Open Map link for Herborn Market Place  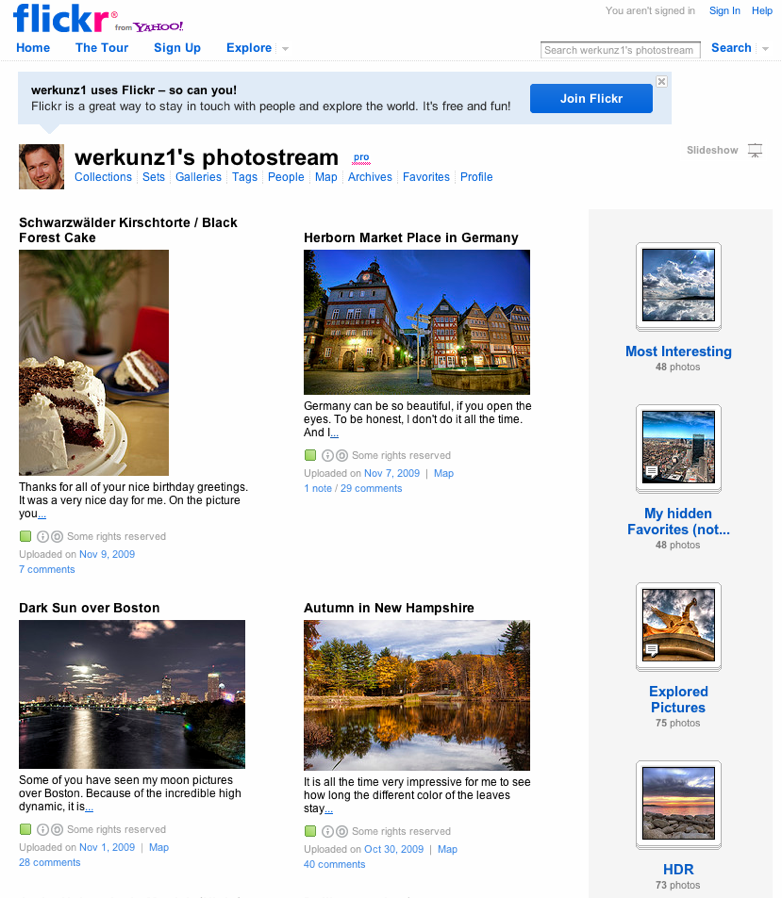[443, 473]
